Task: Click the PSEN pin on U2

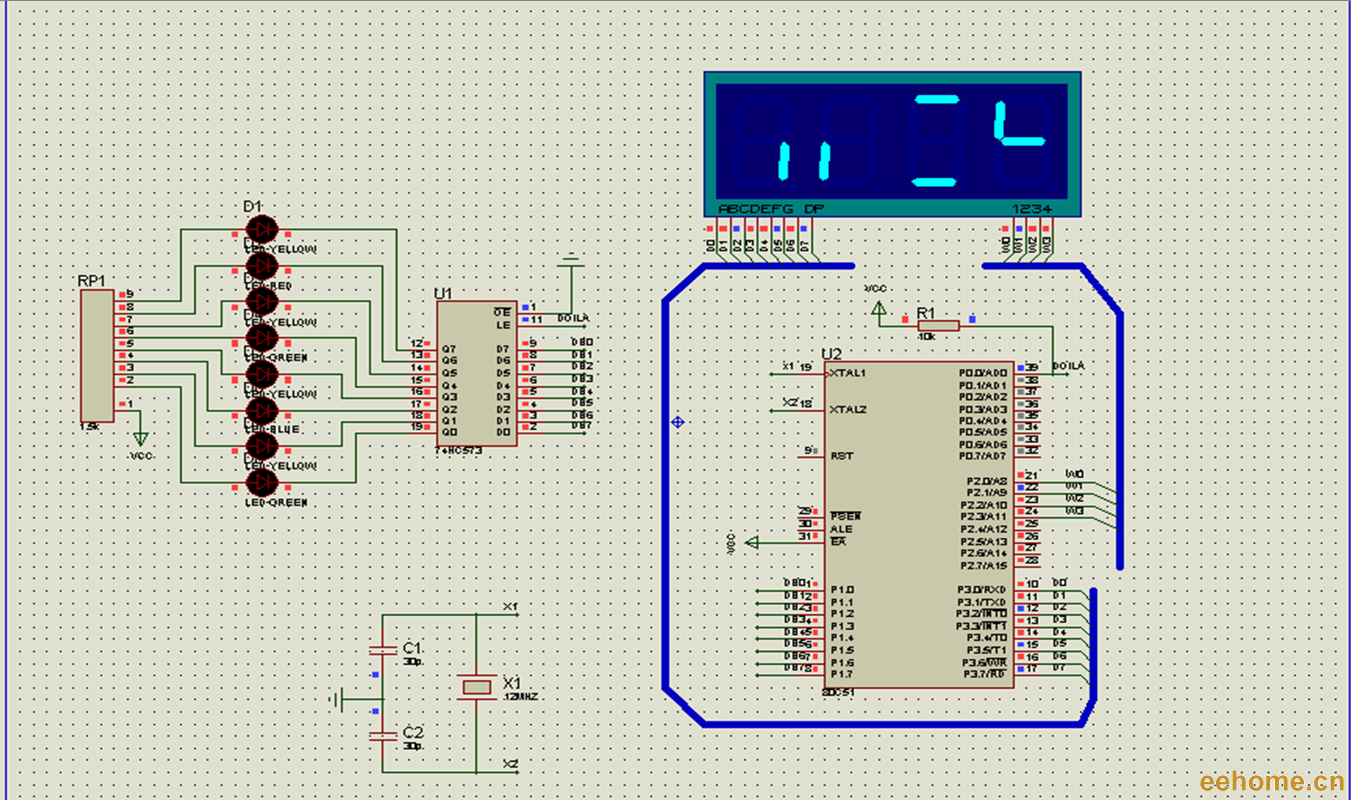Action: point(845,516)
